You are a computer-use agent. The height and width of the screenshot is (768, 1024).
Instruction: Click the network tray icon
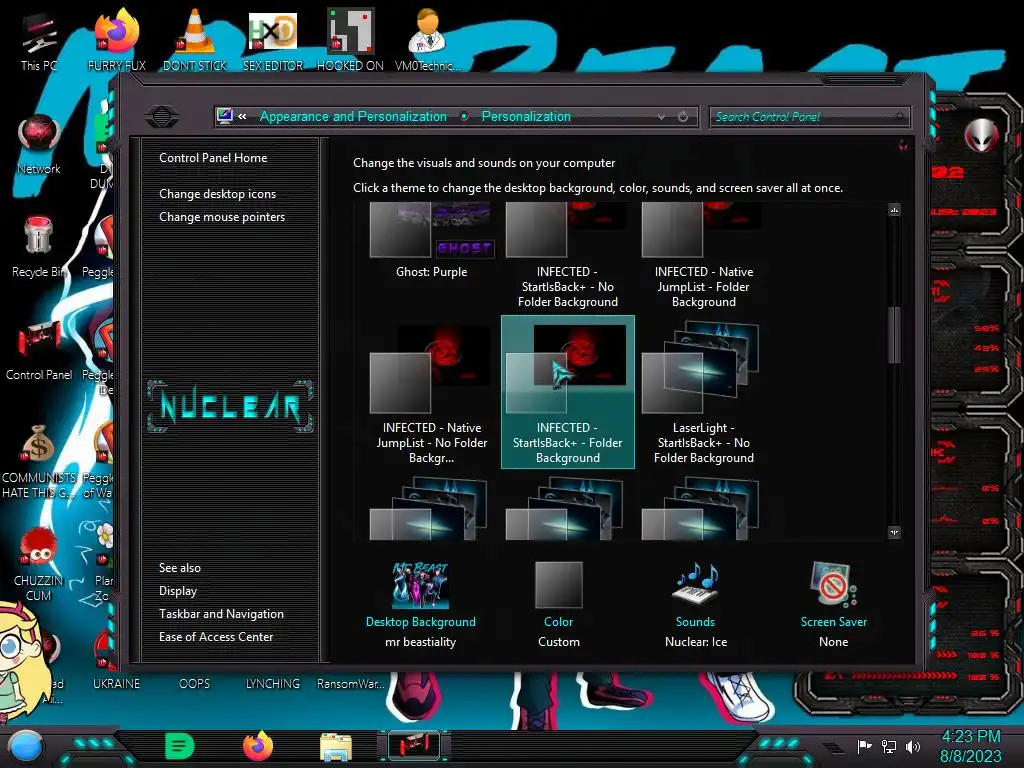coord(889,746)
